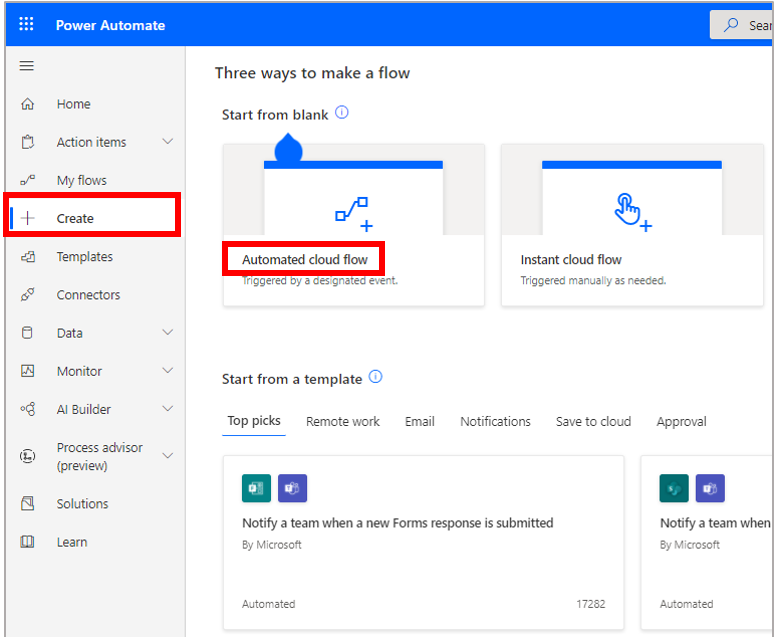Click the Solutions icon
The width and height of the screenshot is (777, 637).
click(28, 504)
